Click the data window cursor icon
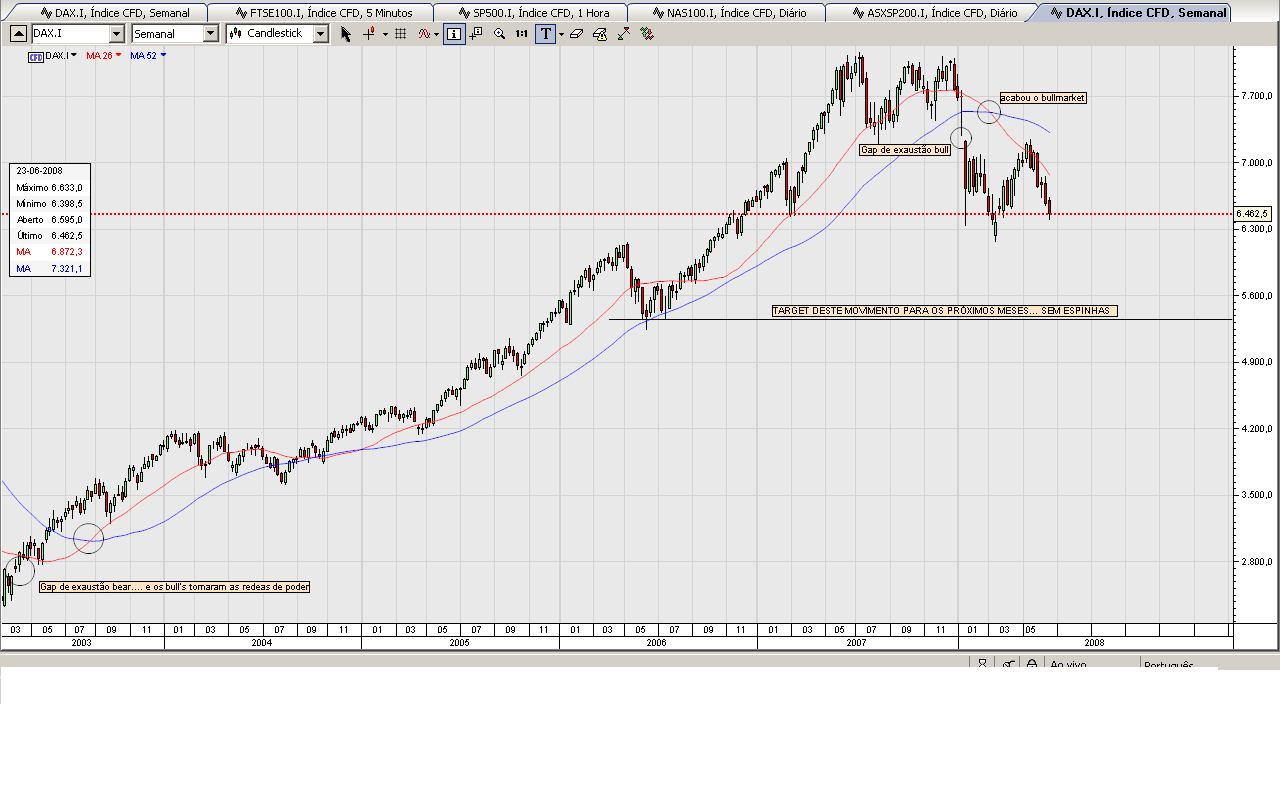 coord(475,33)
